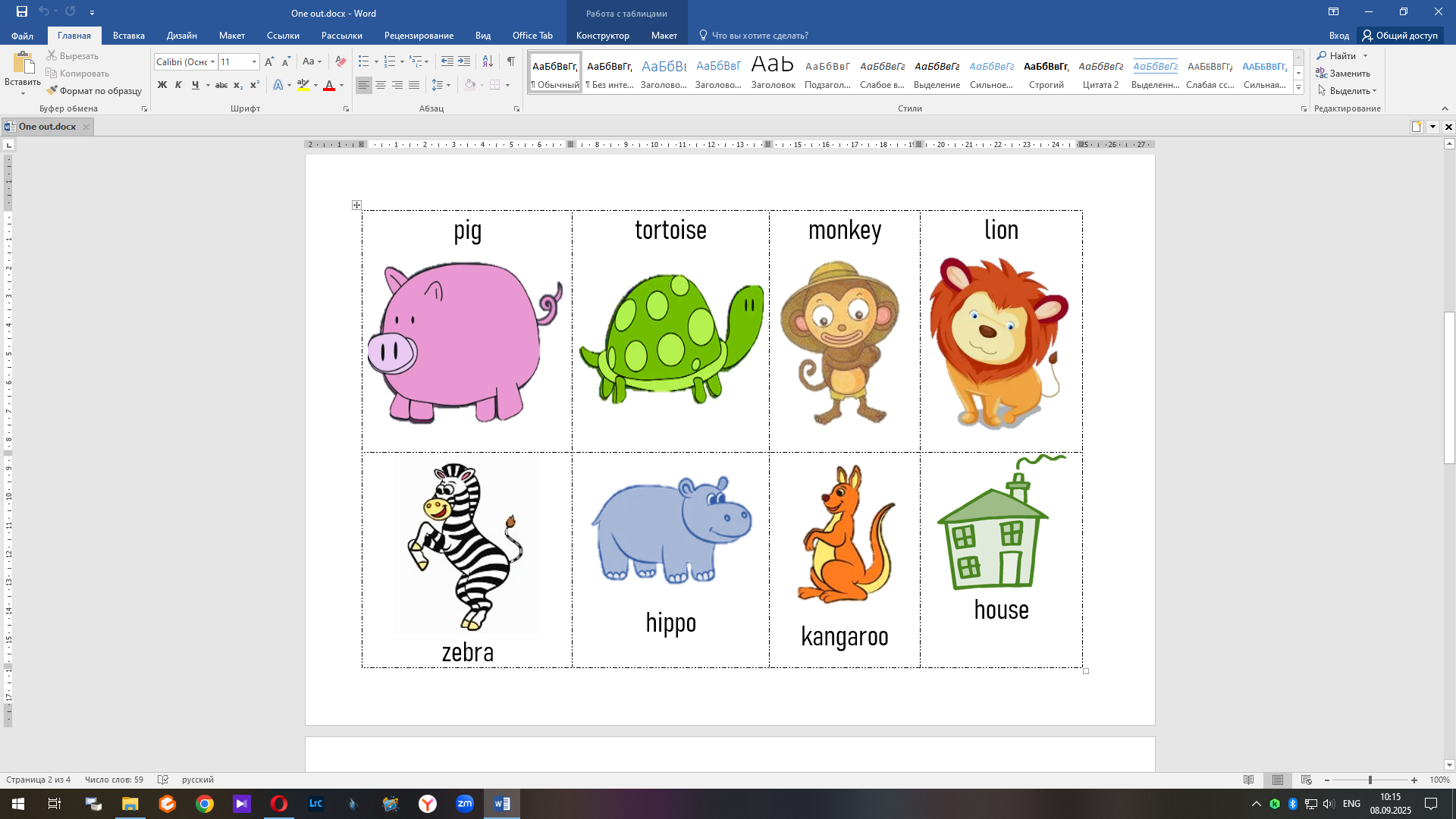Expand the styles gallery
This screenshot has height=819, width=1456.
coord(1298,88)
